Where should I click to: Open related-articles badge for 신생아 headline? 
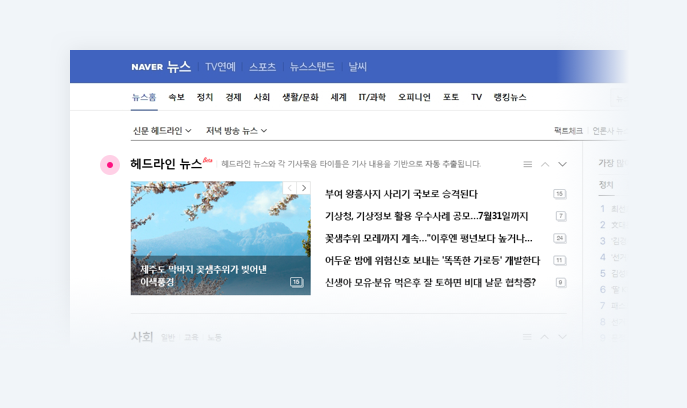click(560, 283)
